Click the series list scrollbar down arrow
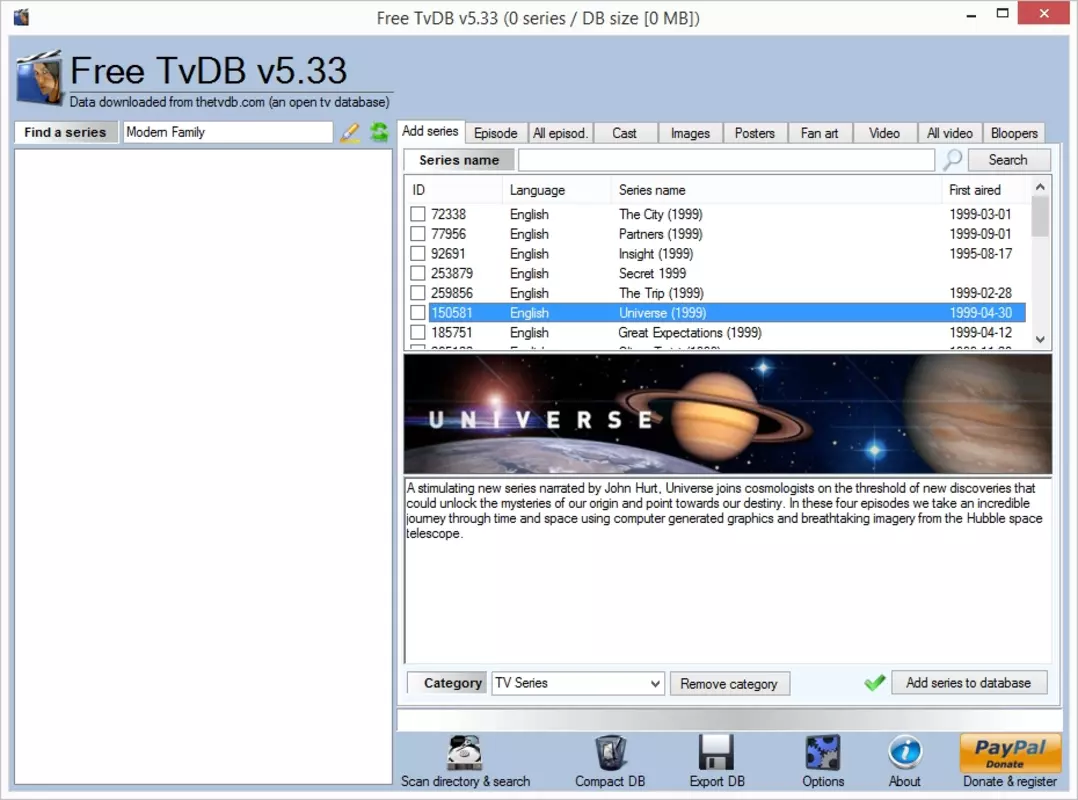Image resolution: width=1078 pixels, height=800 pixels. [1040, 339]
